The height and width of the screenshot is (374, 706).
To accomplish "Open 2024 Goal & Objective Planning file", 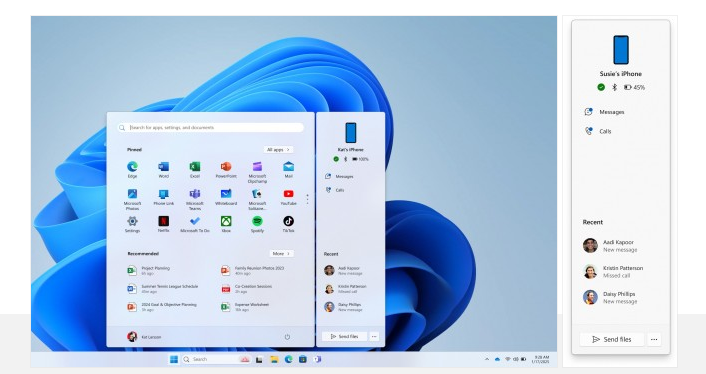I will coord(162,307).
